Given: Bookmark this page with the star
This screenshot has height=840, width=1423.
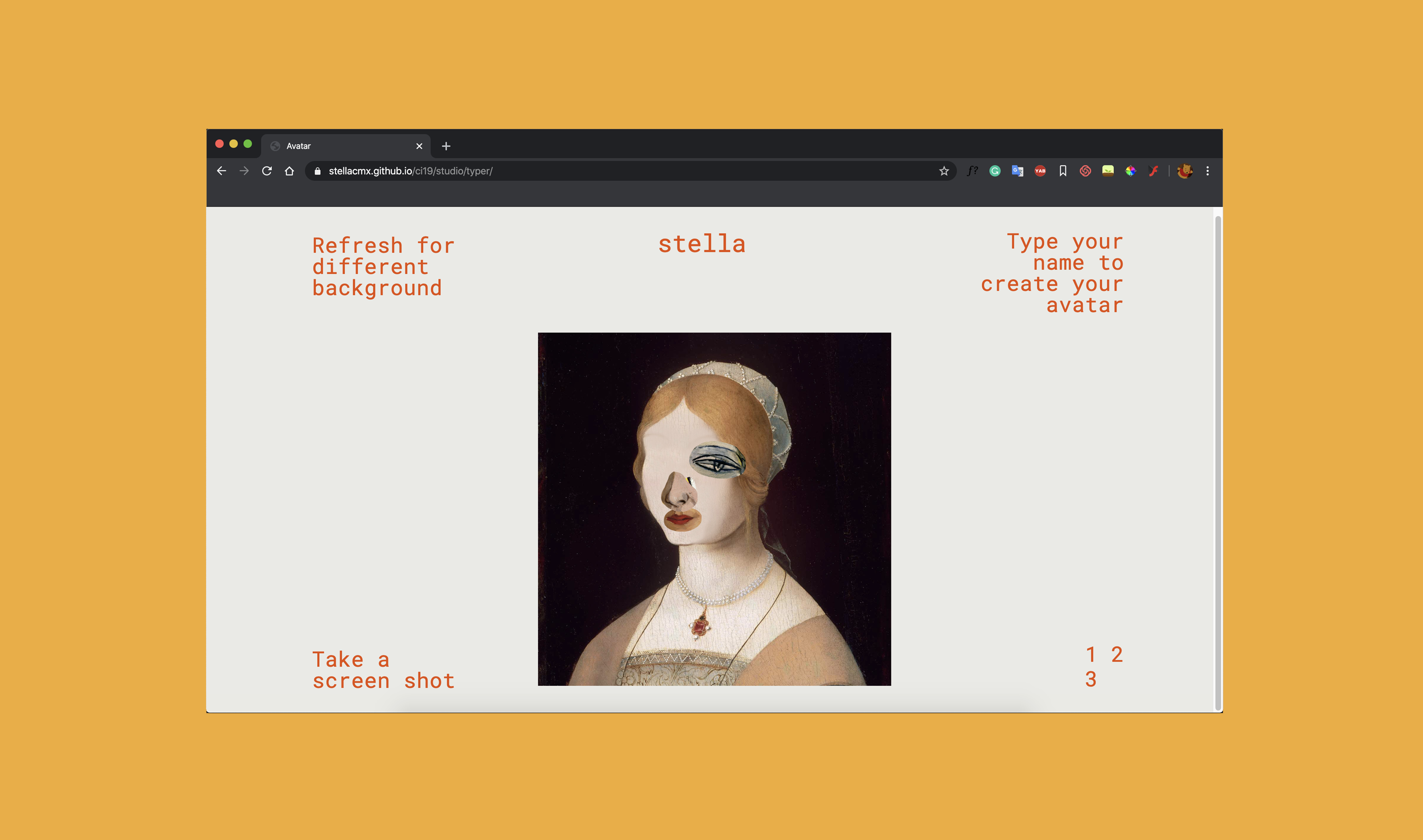Looking at the screenshot, I should 944,171.
